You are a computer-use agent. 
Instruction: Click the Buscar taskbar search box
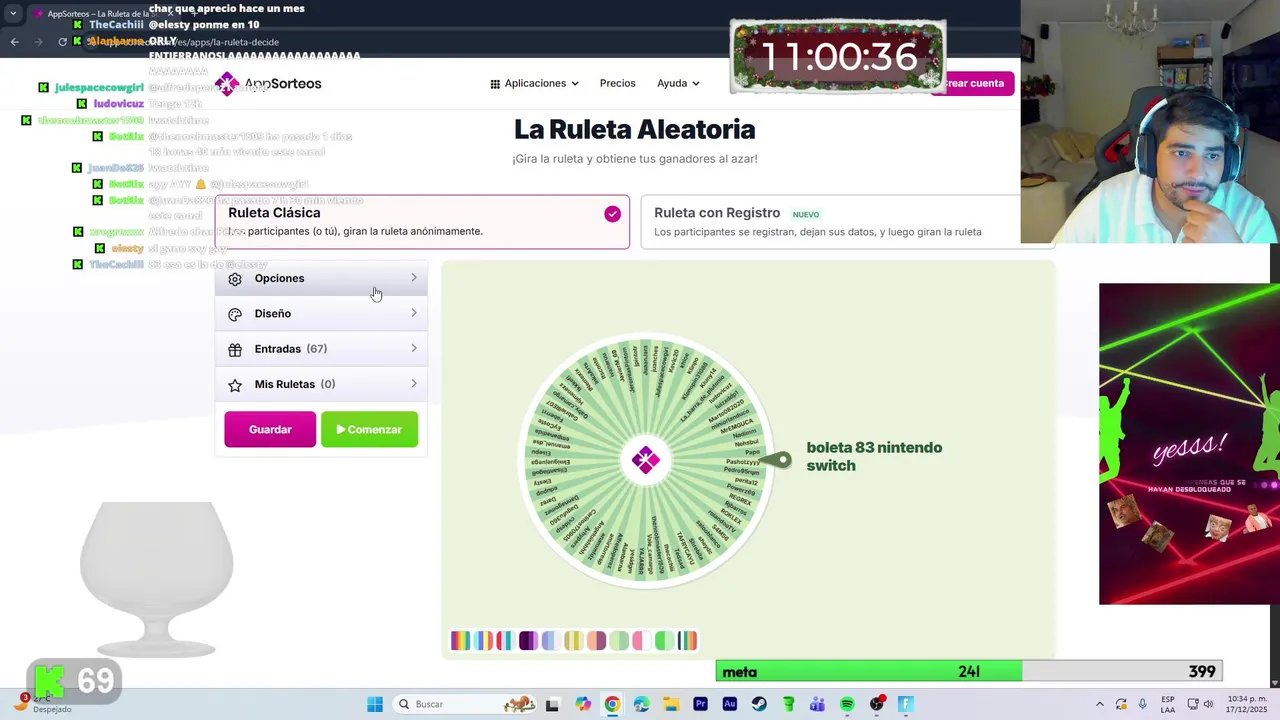[465, 704]
